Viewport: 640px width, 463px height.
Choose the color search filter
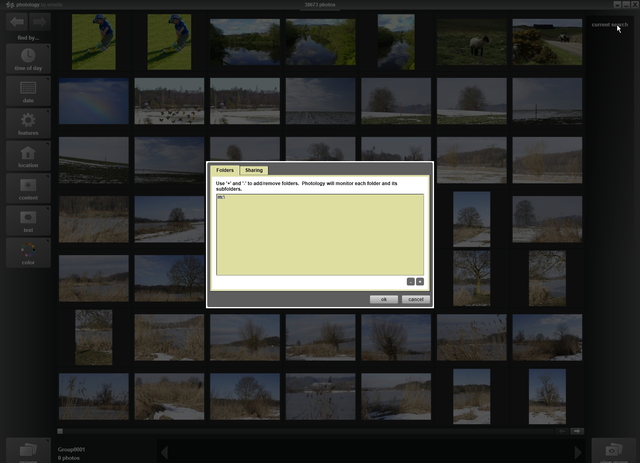coord(28,252)
